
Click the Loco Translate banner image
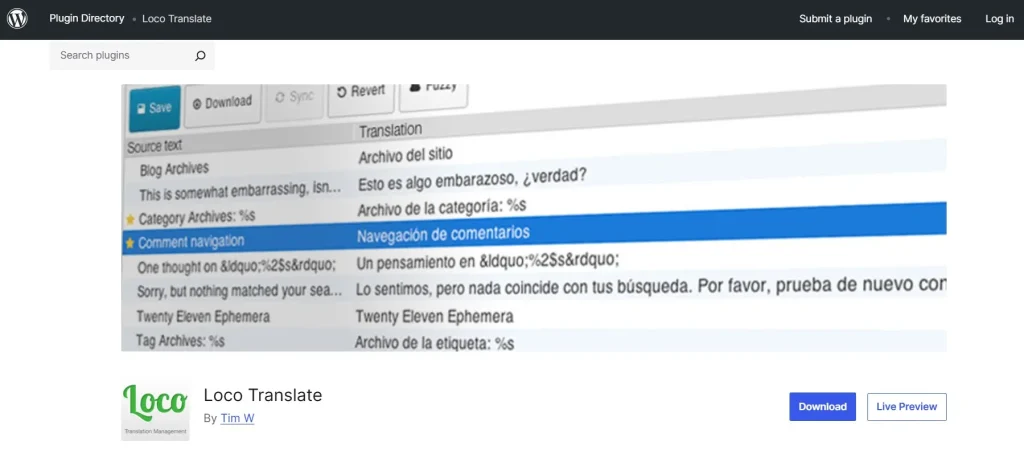coord(534,218)
